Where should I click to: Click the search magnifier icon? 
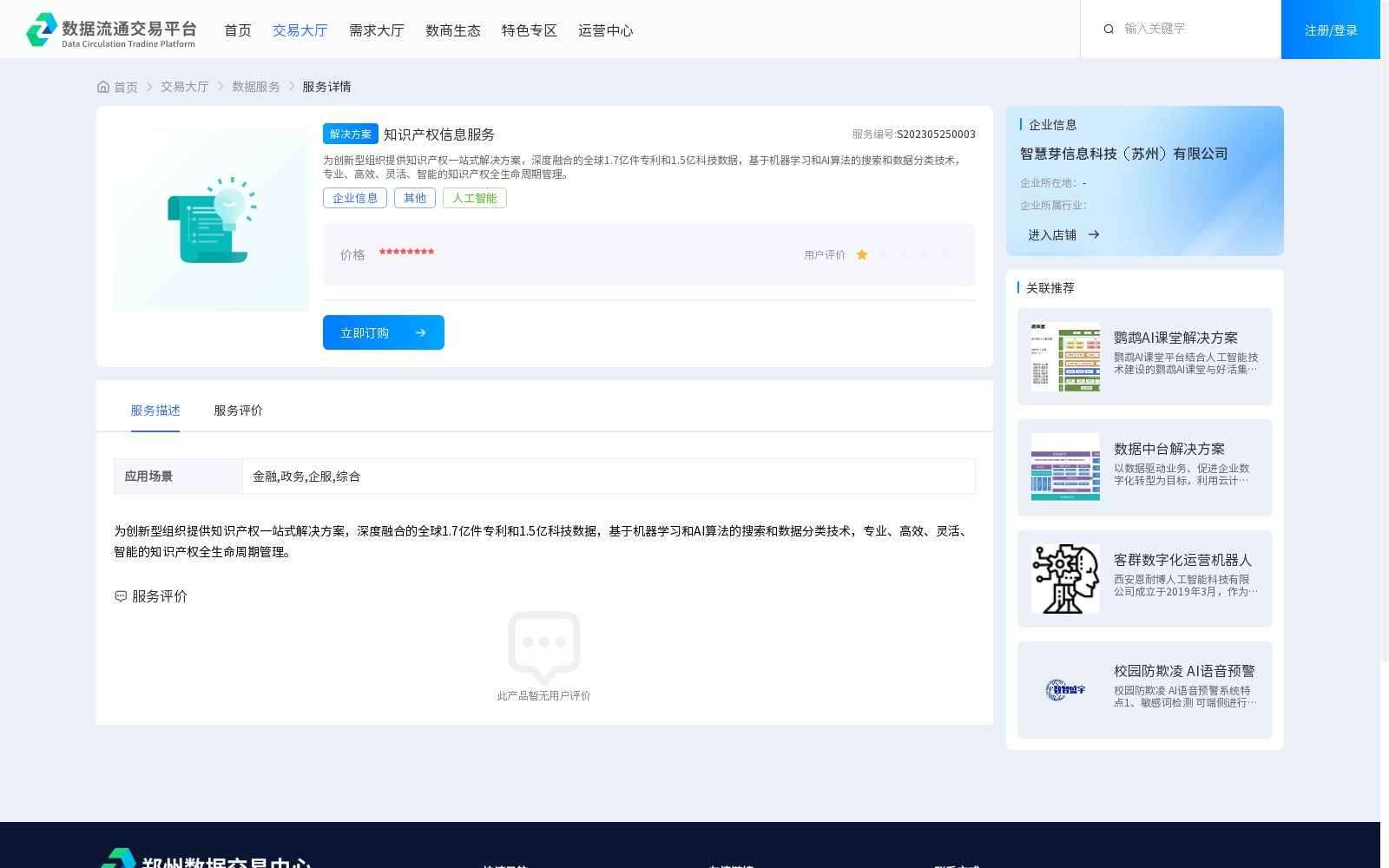tap(1109, 30)
